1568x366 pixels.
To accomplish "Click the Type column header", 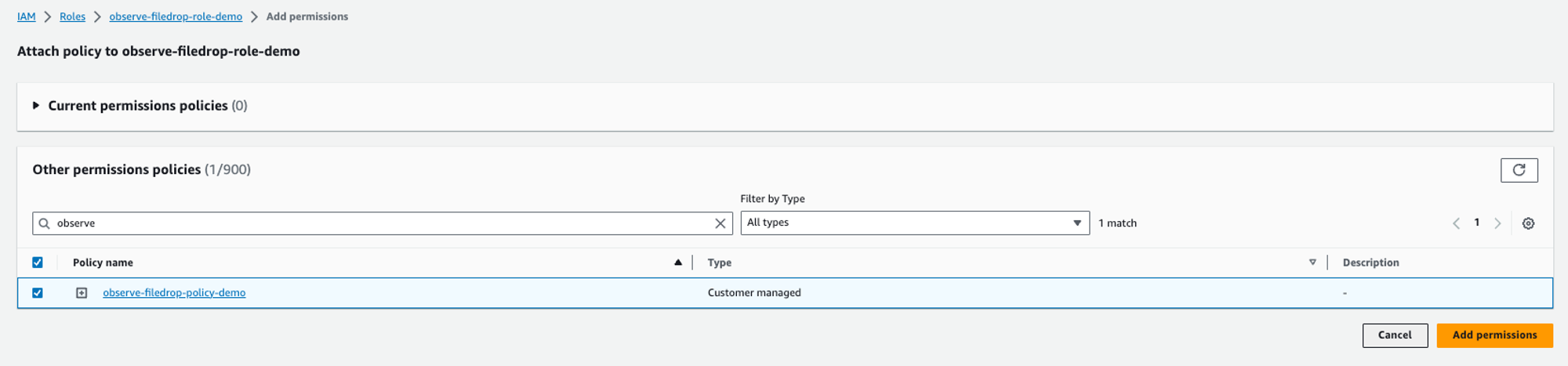I will coord(720,263).
